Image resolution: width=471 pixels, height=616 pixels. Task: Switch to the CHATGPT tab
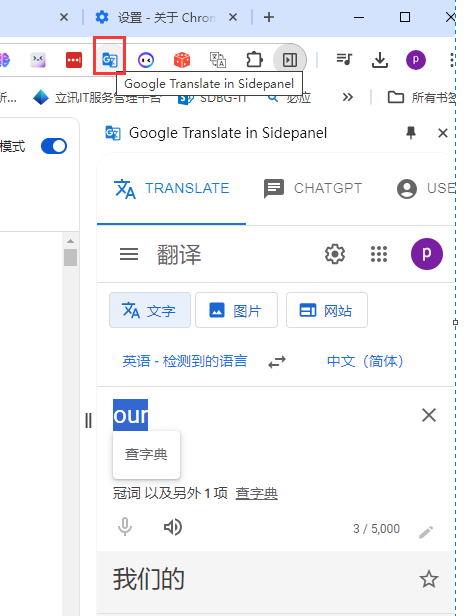(313, 189)
